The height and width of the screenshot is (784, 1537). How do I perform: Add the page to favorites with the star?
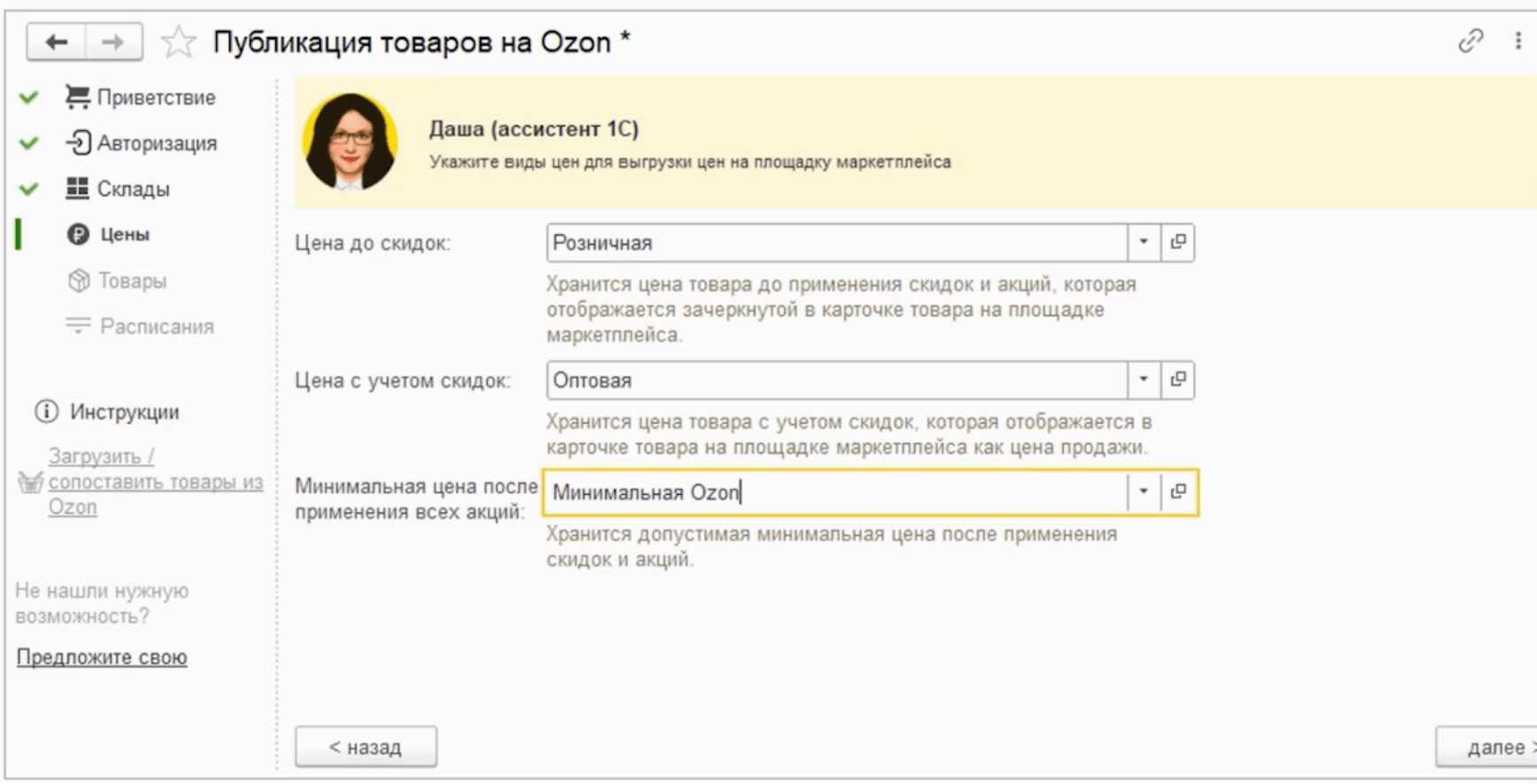[x=178, y=42]
